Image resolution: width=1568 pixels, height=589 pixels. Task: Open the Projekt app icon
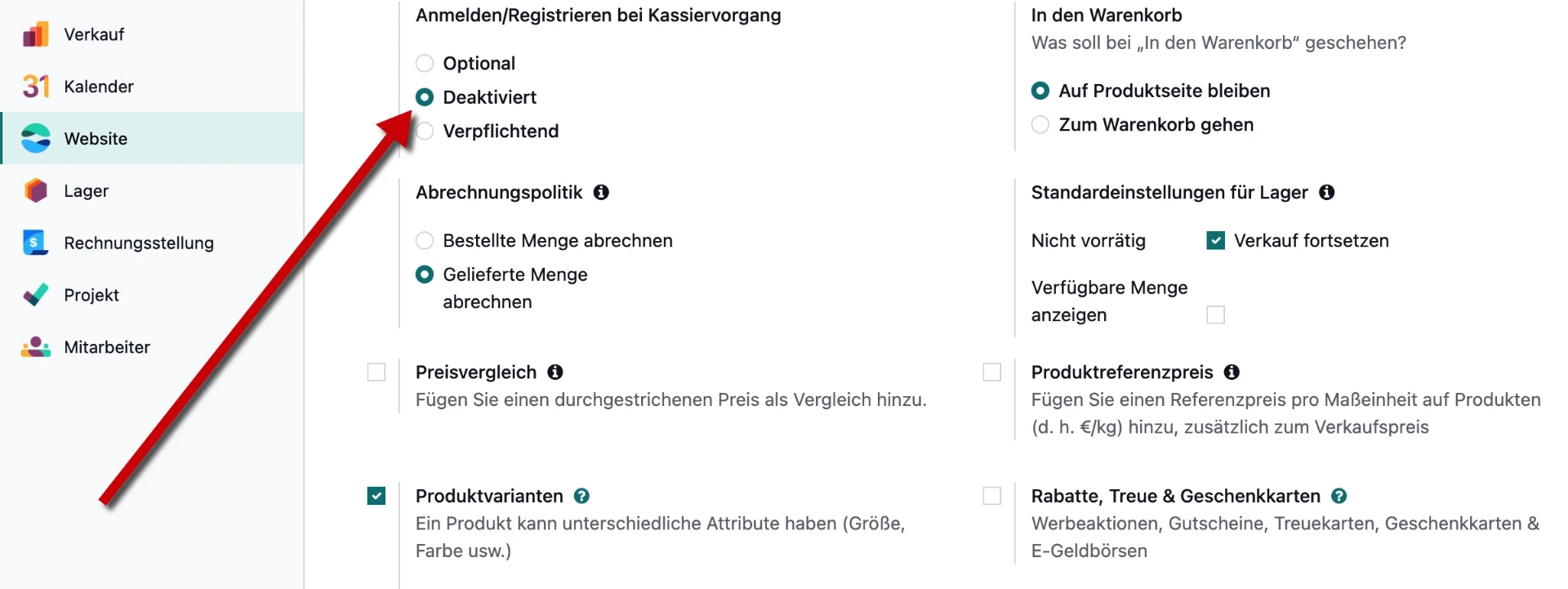click(x=35, y=295)
